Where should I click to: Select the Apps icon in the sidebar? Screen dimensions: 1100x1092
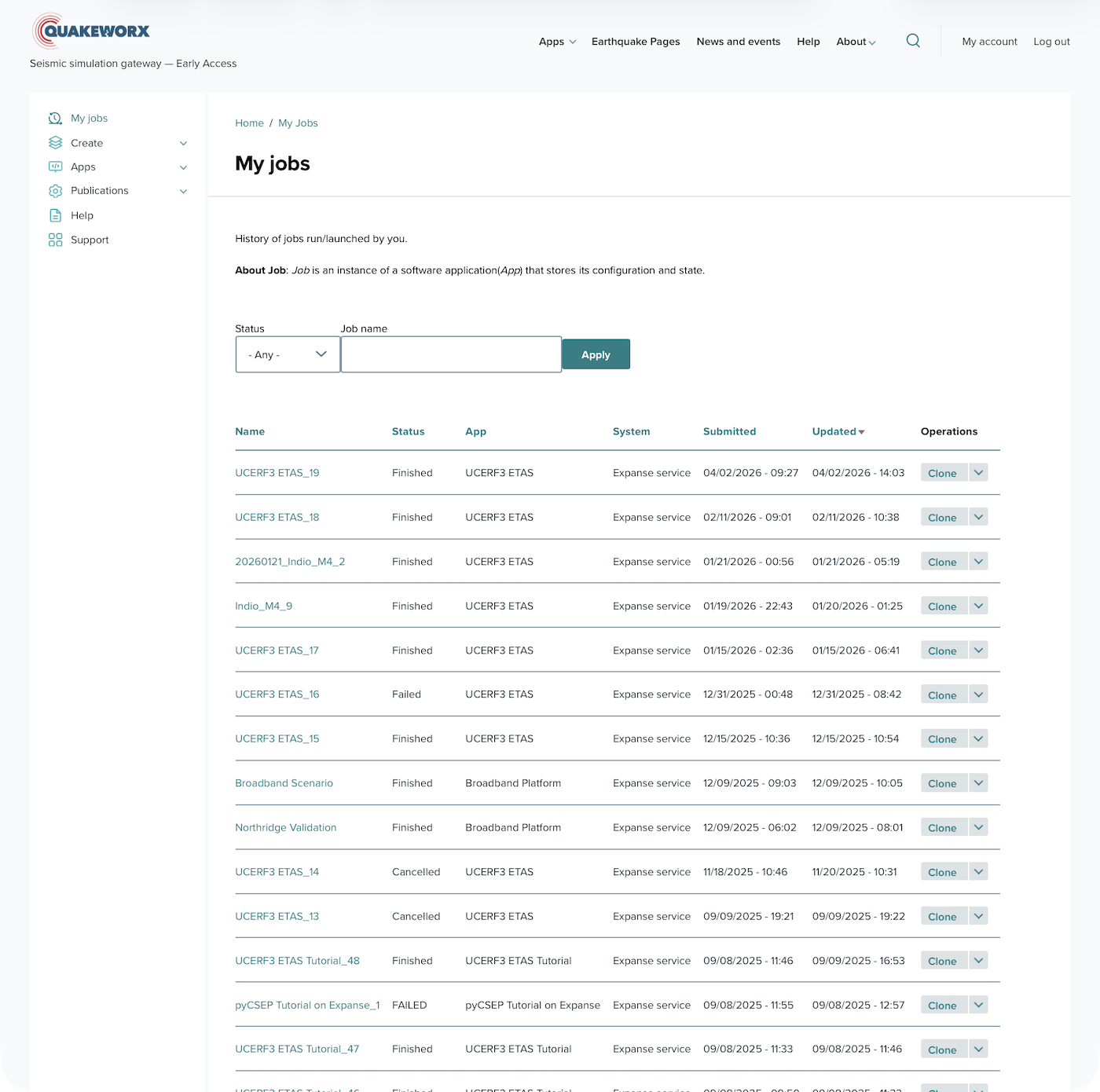click(55, 167)
